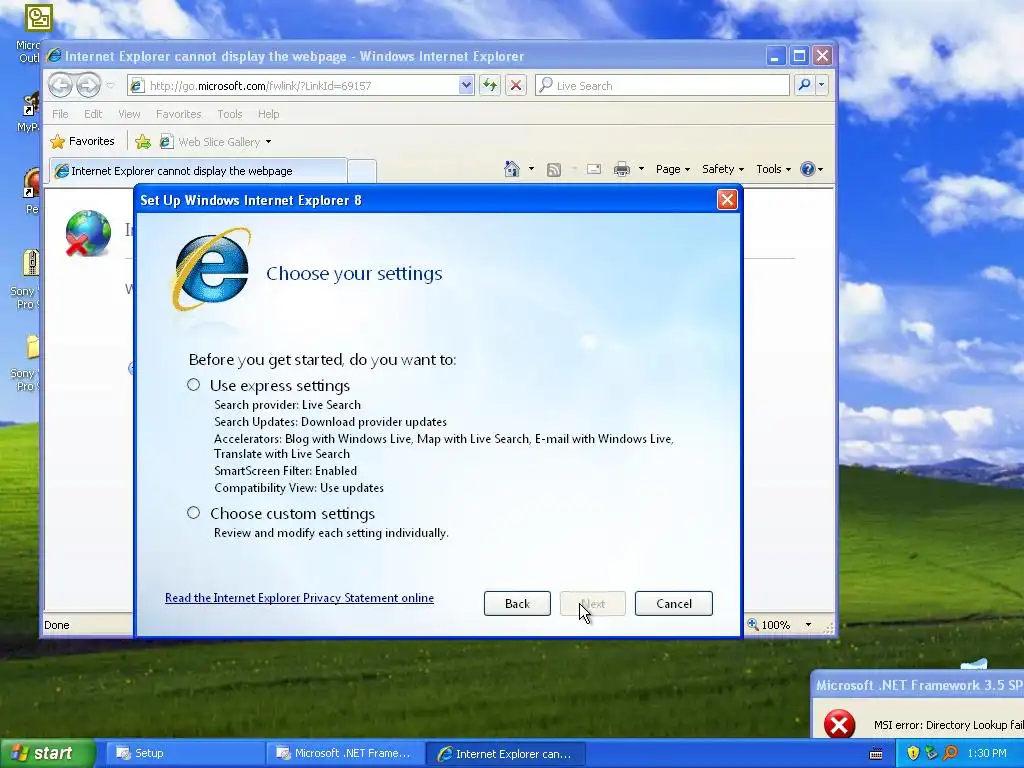Click the Favorites star button
Viewport: 1024px width, 768px height.
82,141
